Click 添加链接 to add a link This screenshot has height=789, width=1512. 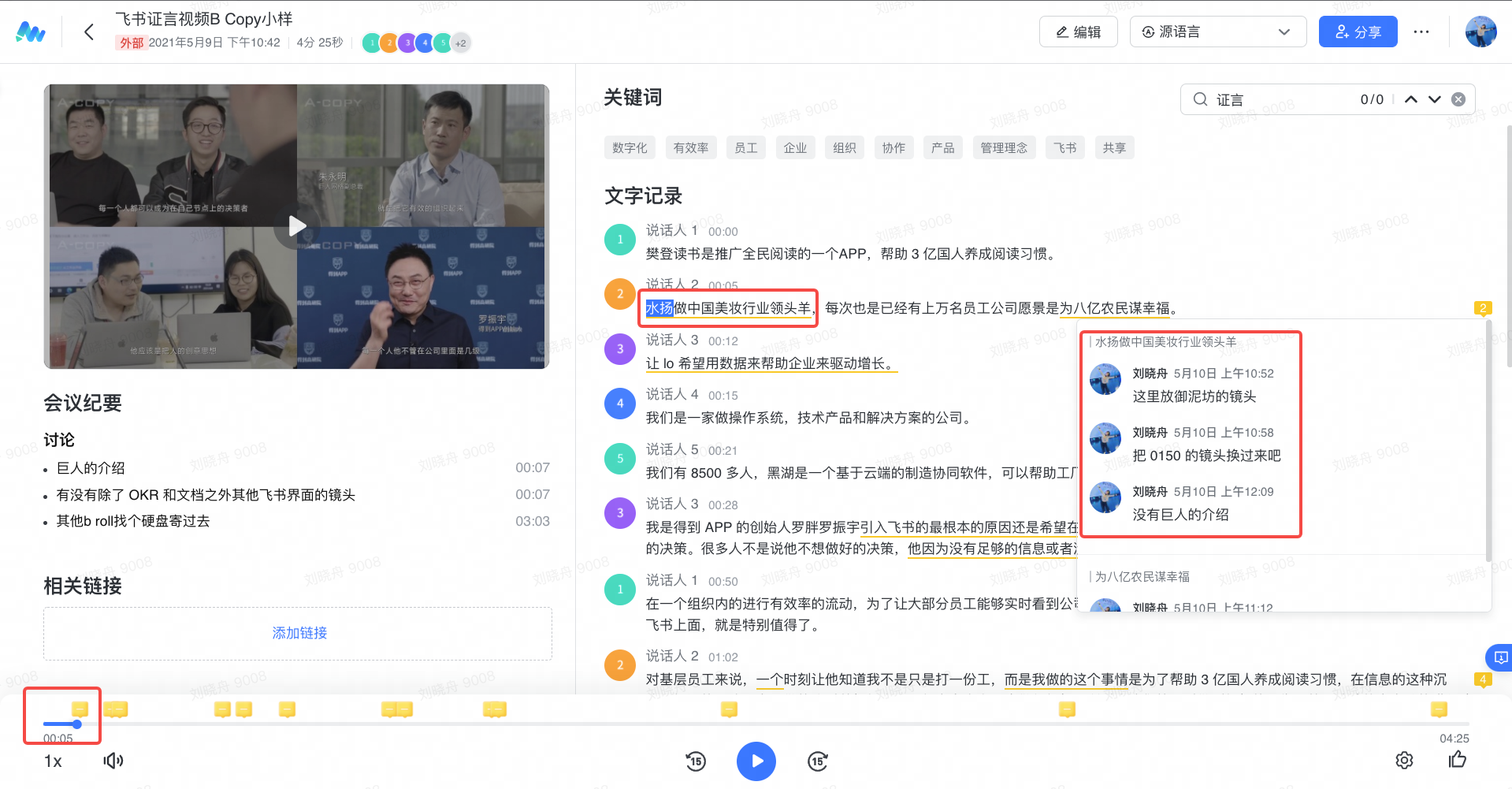click(x=299, y=633)
